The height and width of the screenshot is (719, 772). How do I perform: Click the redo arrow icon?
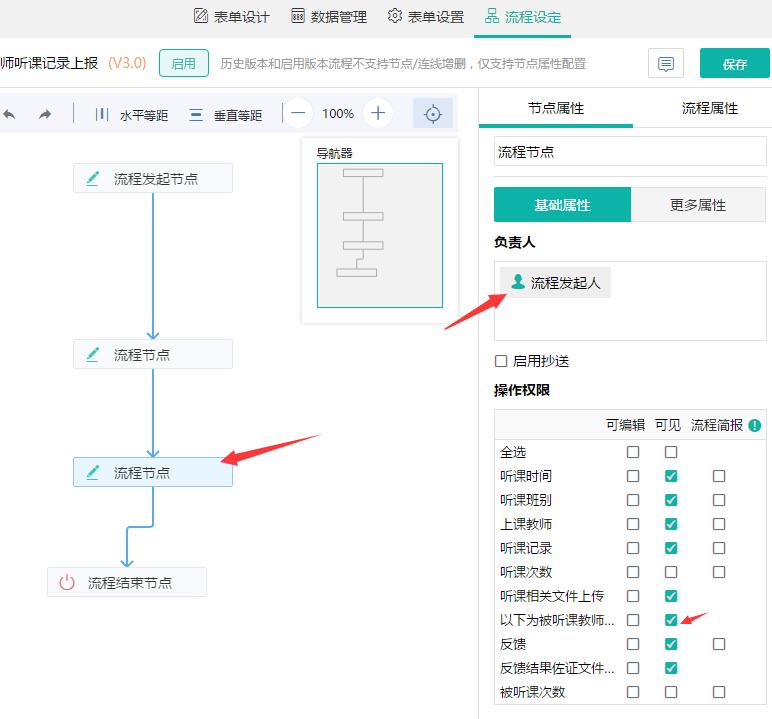pos(45,114)
